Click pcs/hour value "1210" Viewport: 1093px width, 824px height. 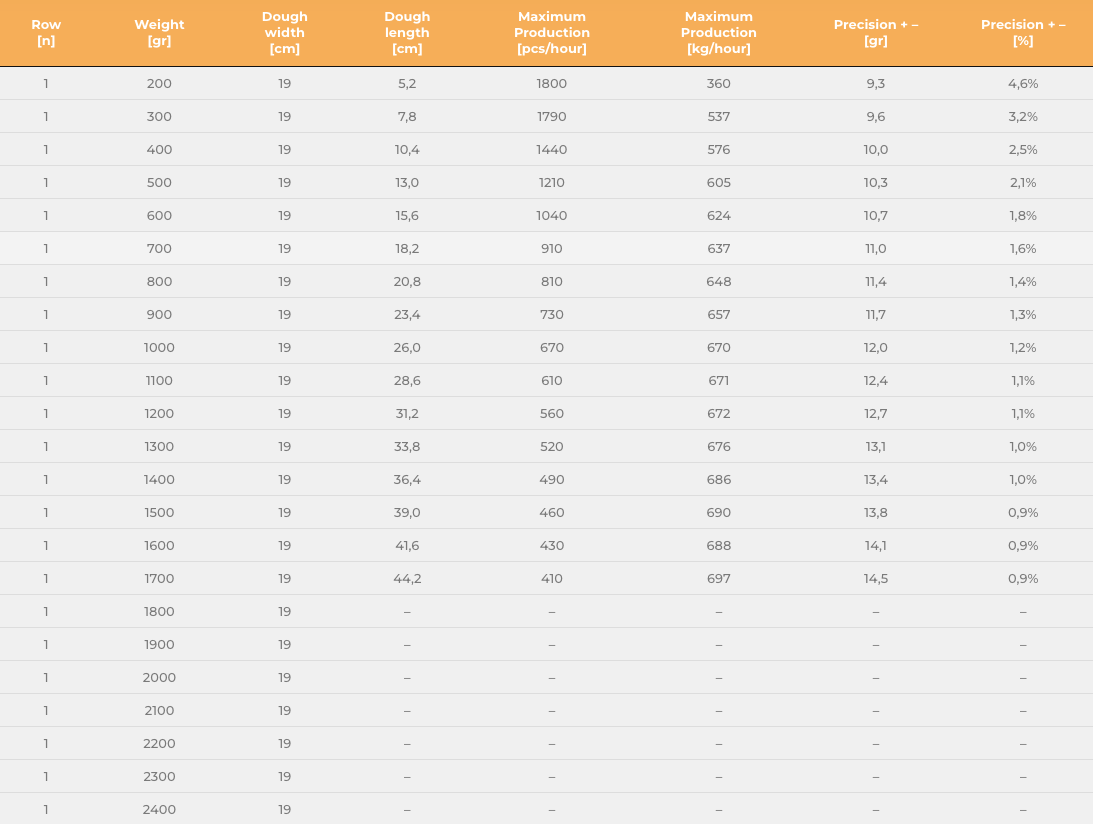[551, 183]
